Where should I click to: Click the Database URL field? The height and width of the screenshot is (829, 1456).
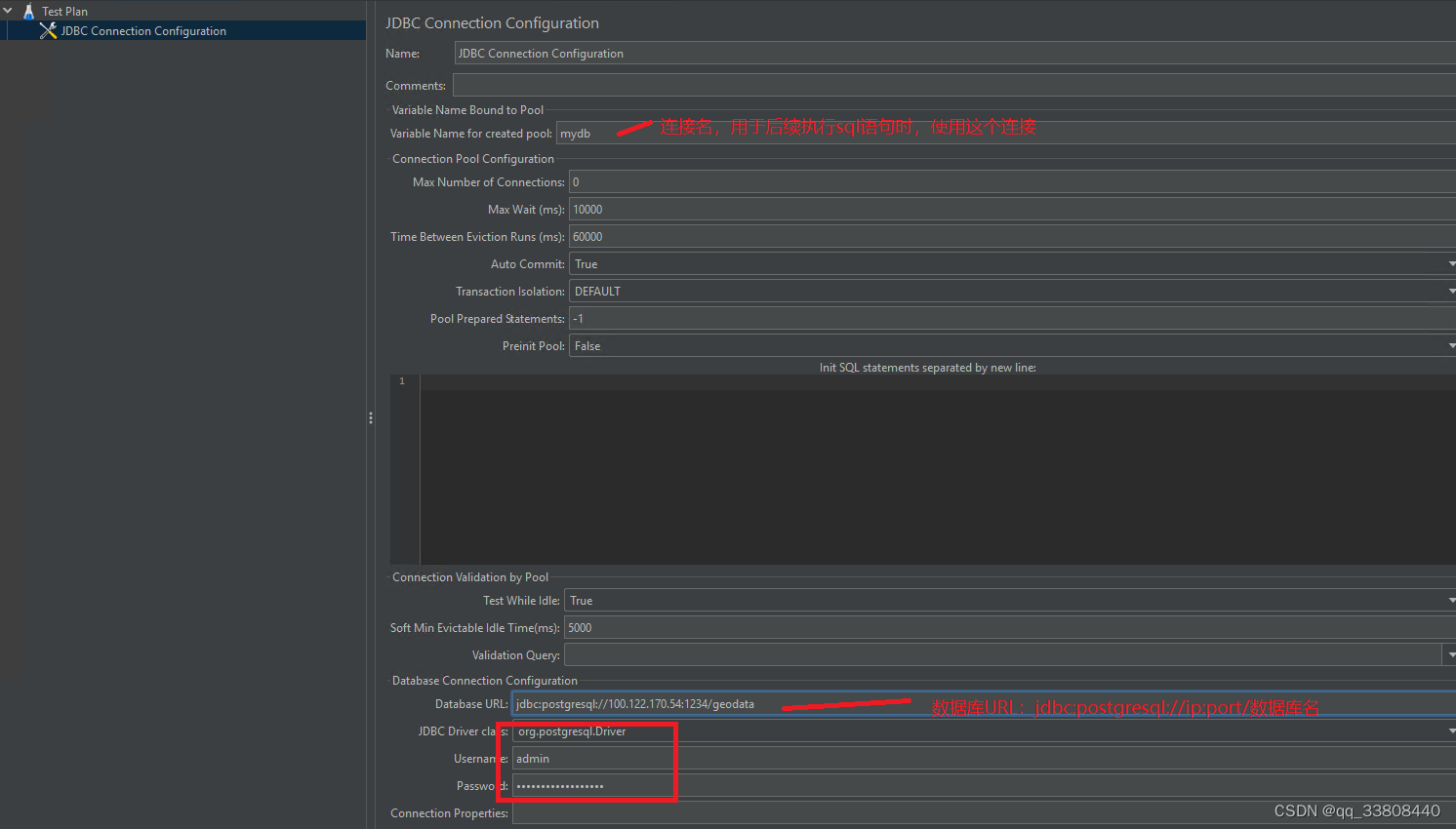(984, 704)
